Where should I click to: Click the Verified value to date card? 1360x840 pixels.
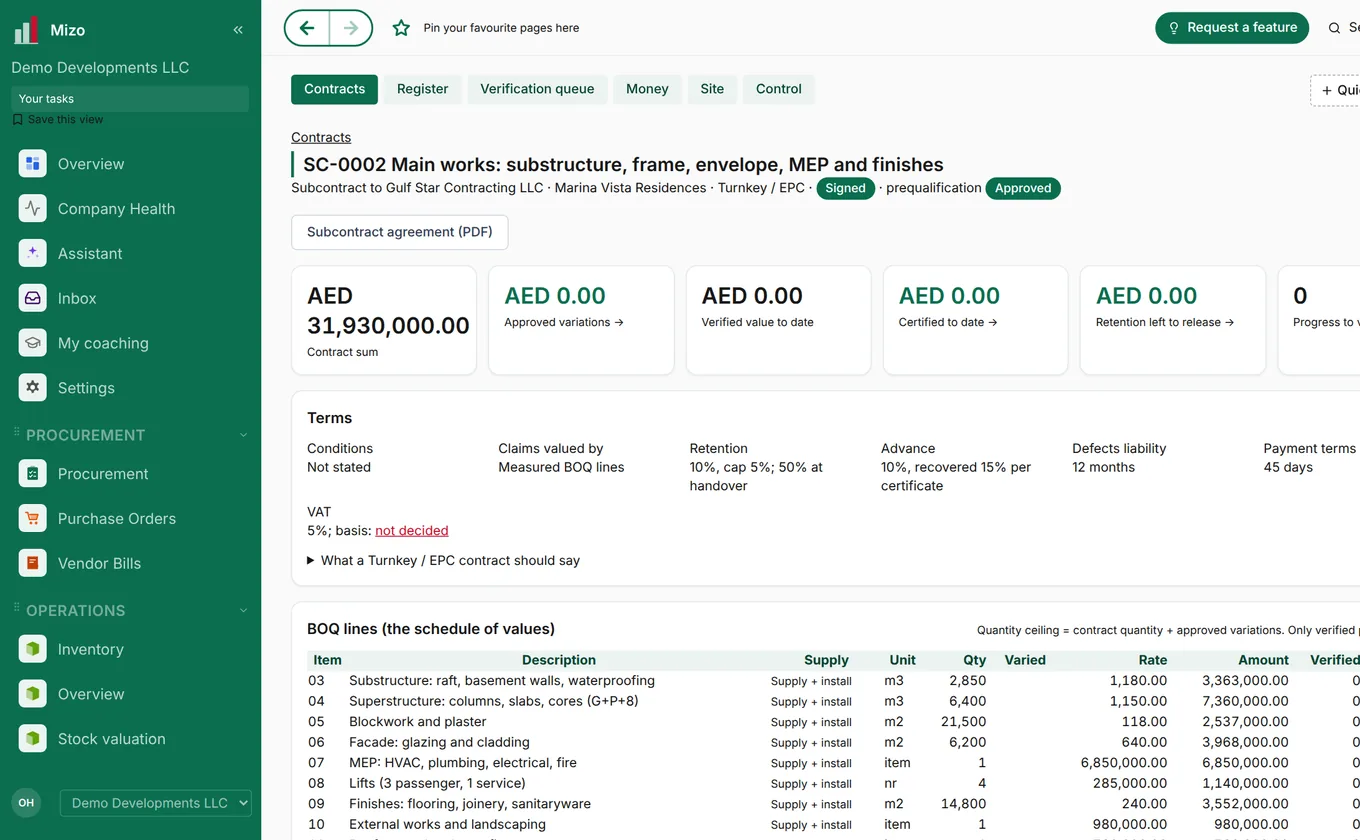(x=778, y=320)
